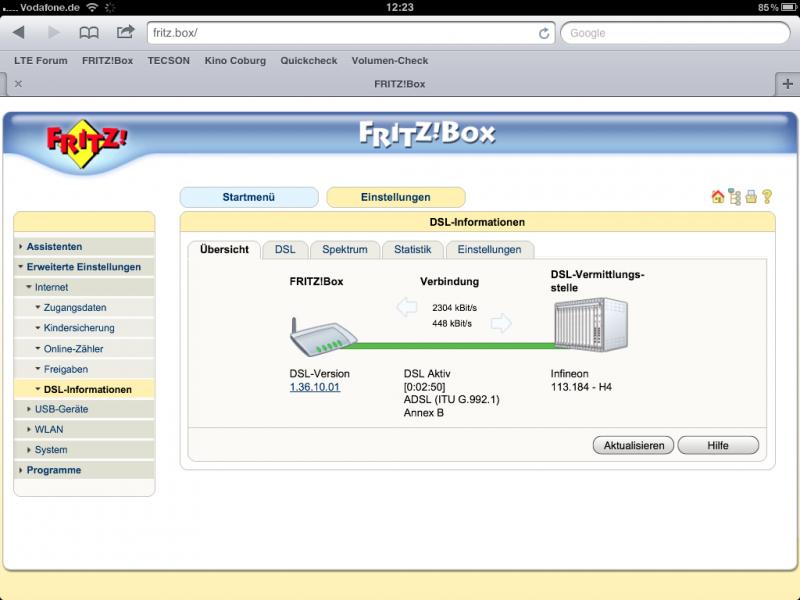The image size is (800, 600).
Task: Open a new tab with the plus button
Action: 787,84
